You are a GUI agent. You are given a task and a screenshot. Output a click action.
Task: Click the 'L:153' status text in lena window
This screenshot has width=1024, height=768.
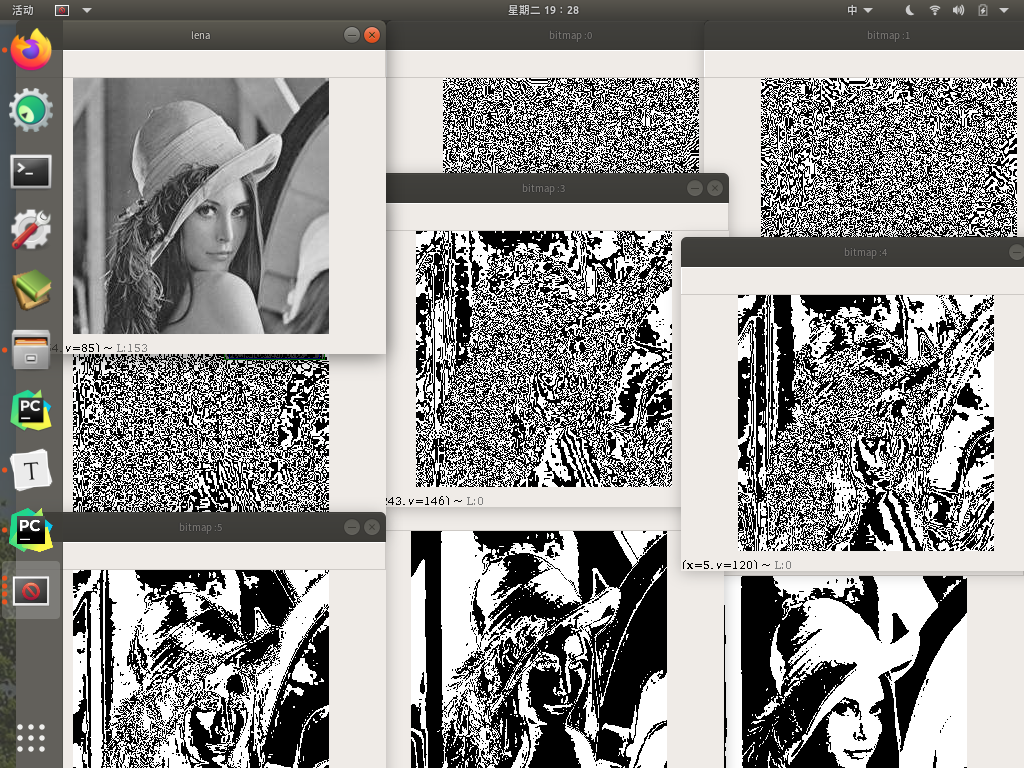click(132, 348)
